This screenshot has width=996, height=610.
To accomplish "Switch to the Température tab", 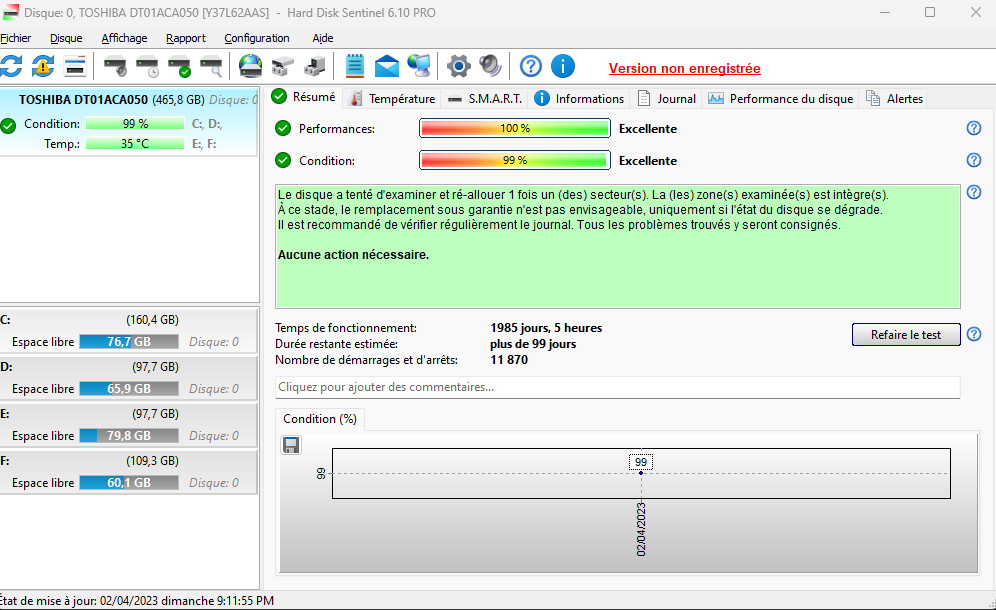I will click(x=393, y=98).
